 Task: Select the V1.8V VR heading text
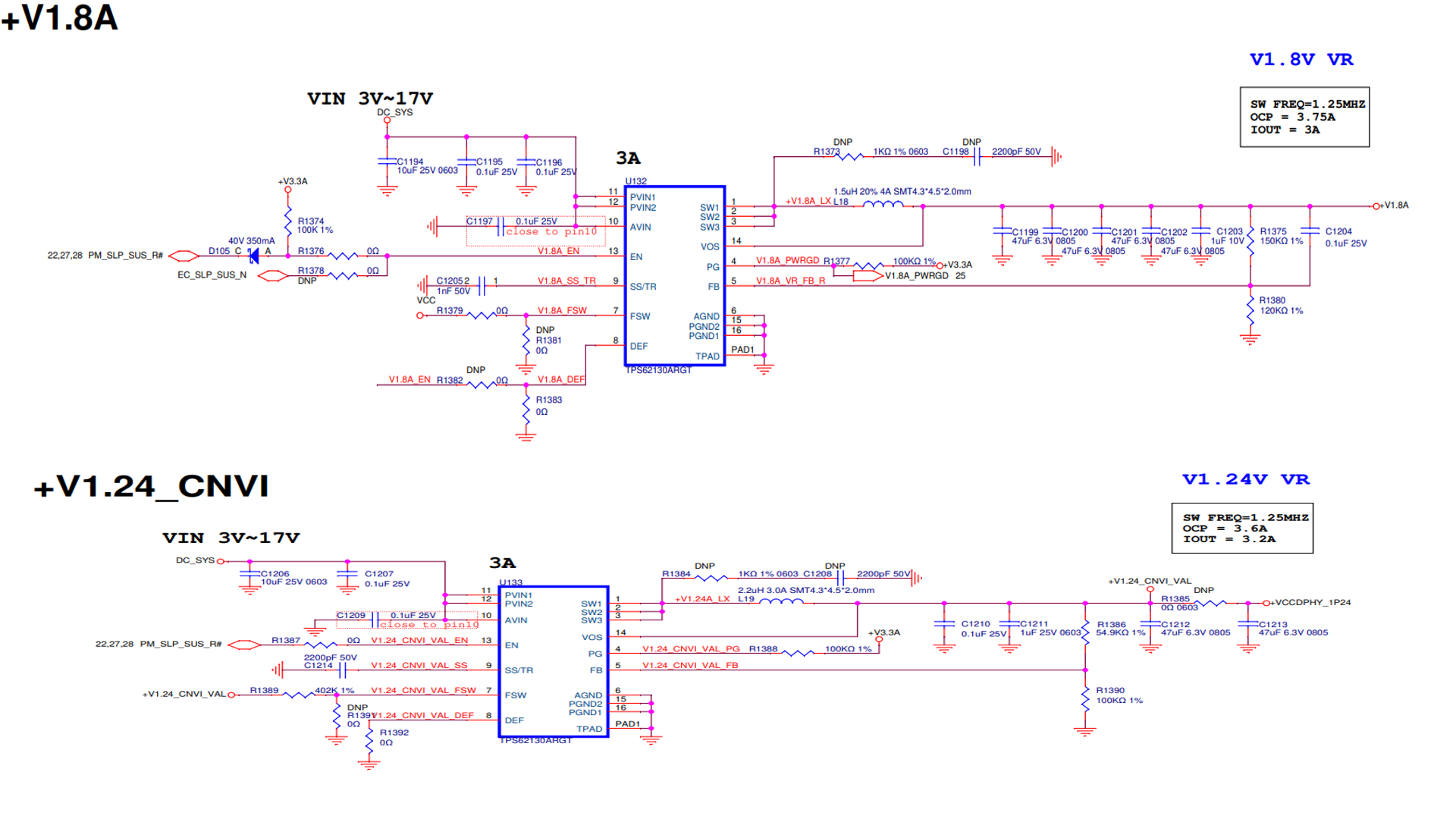coord(1301,60)
